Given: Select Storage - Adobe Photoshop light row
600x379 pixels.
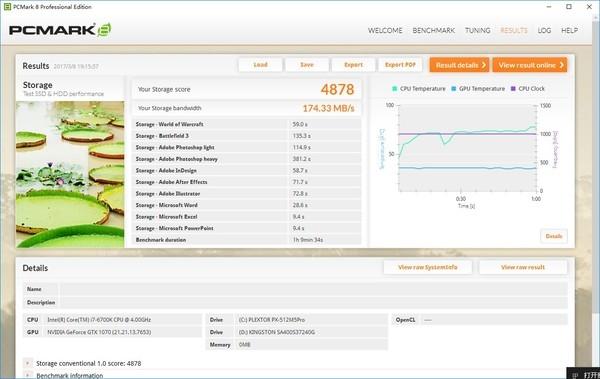Looking at the screenshot, I should click(247, 147).
